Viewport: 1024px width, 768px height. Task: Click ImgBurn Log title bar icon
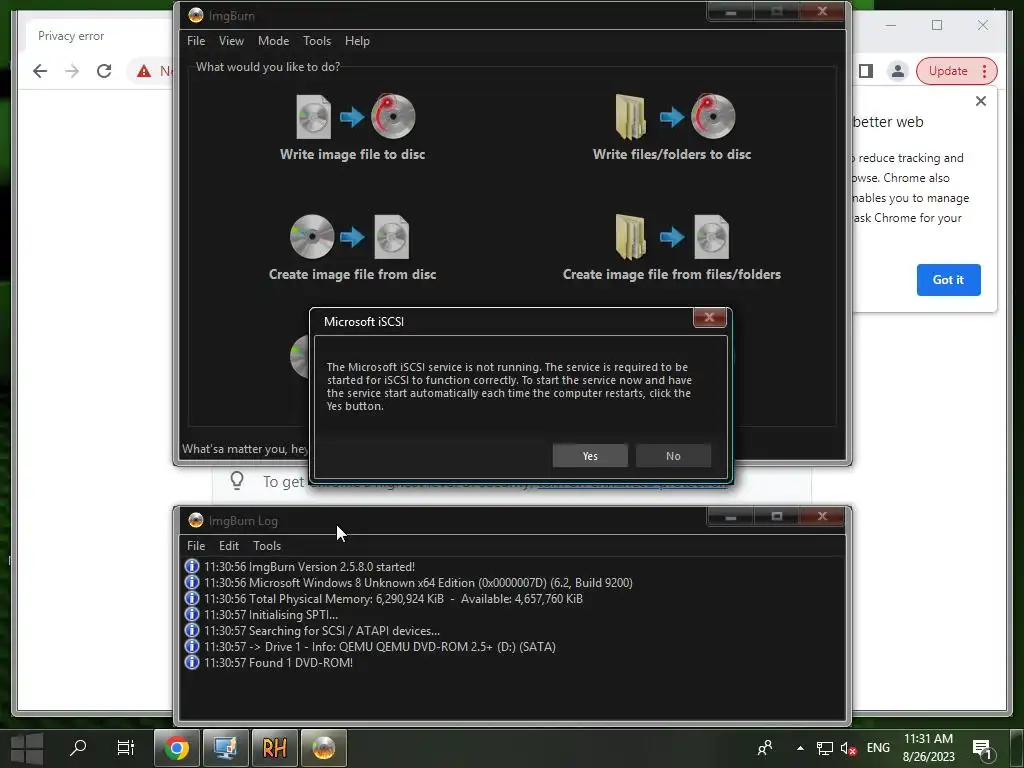pyautogui.click(x=195, y=520)
